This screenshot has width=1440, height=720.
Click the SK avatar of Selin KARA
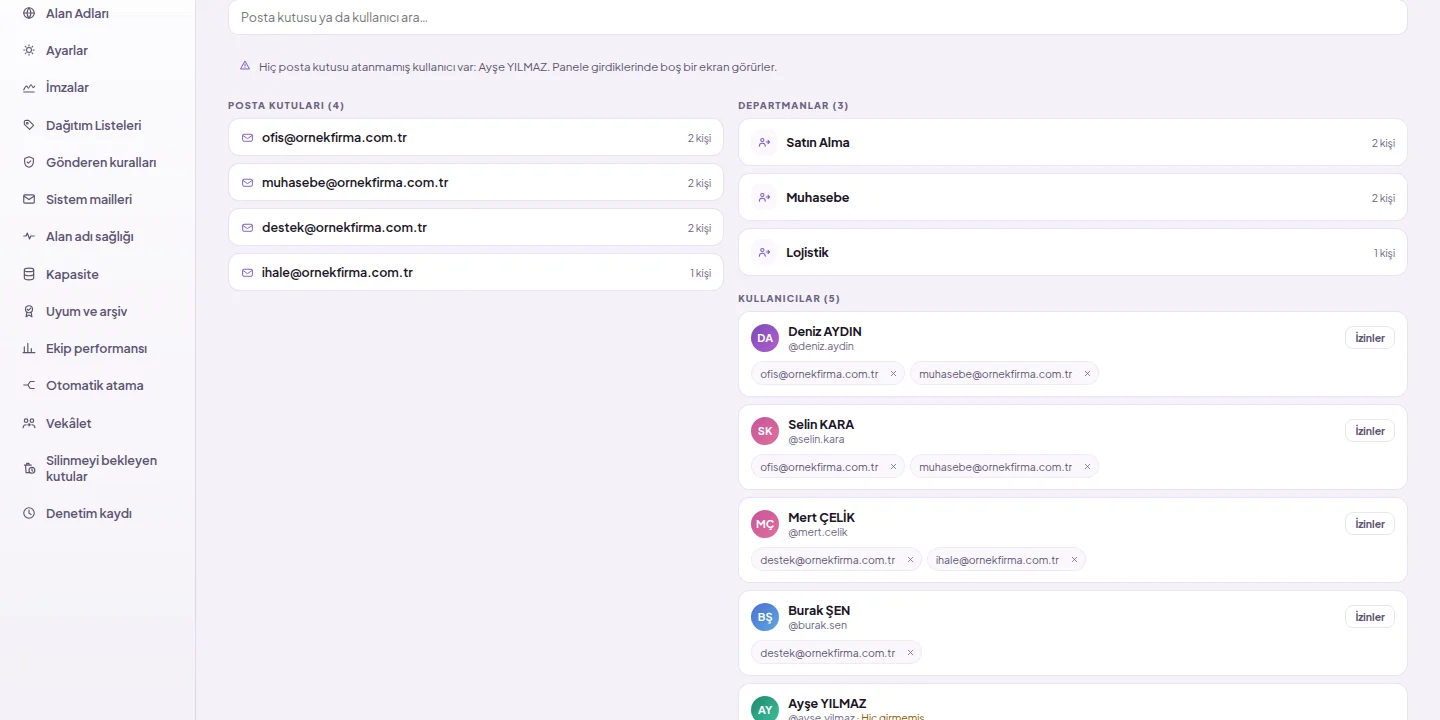[x=765, y=431]
